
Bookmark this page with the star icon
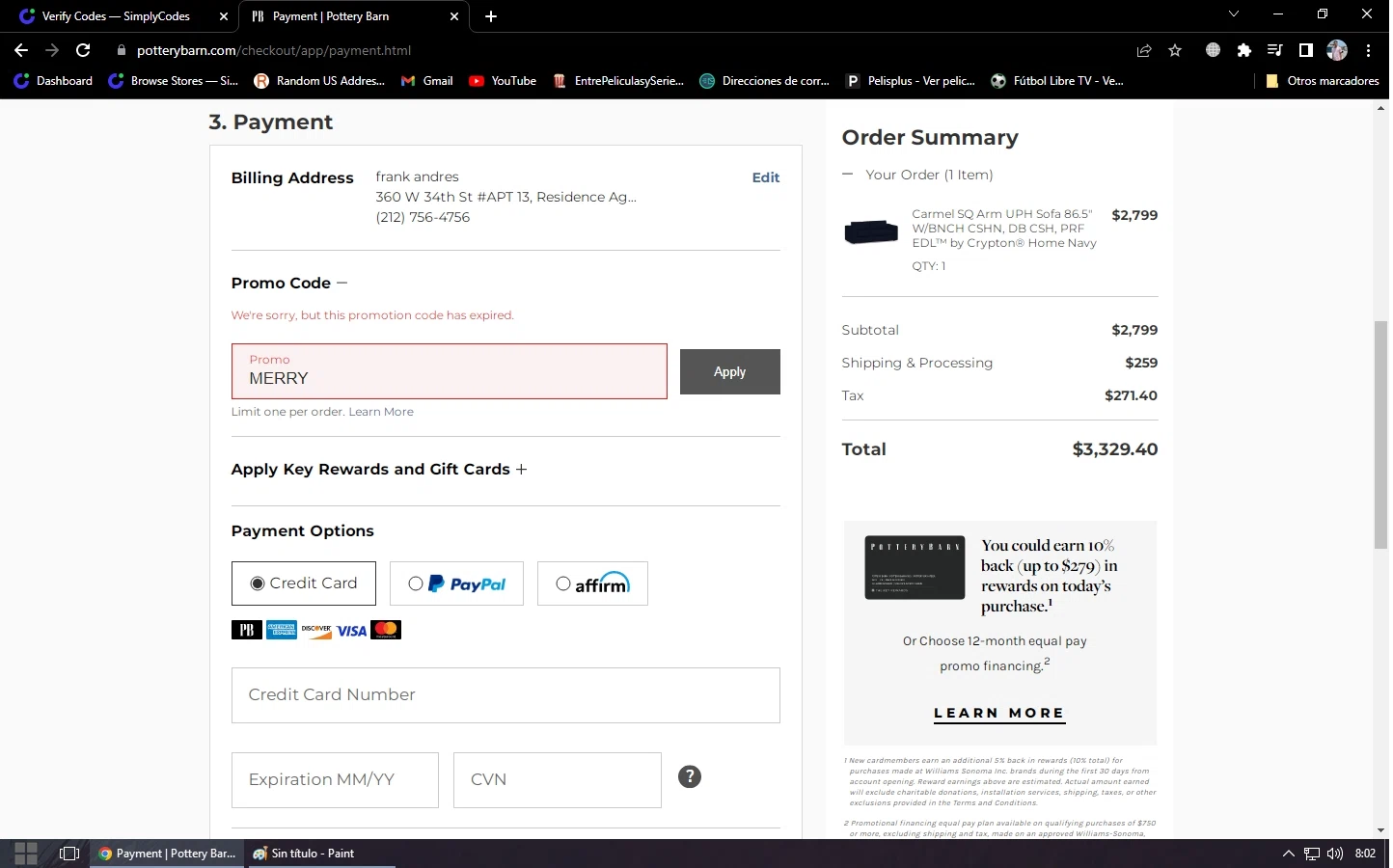pyautogui.click(x=1175, y=50)
